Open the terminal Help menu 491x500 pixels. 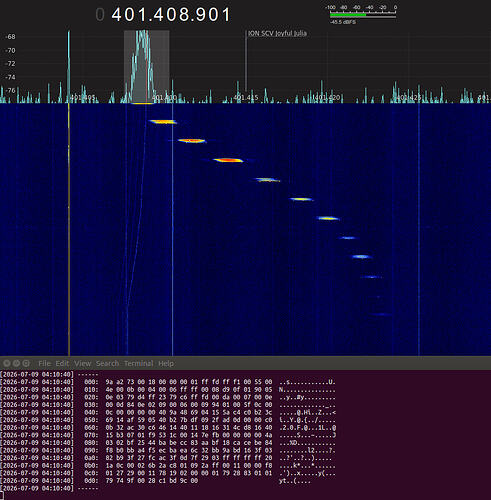pyautogui.click(x=166, y=363)
